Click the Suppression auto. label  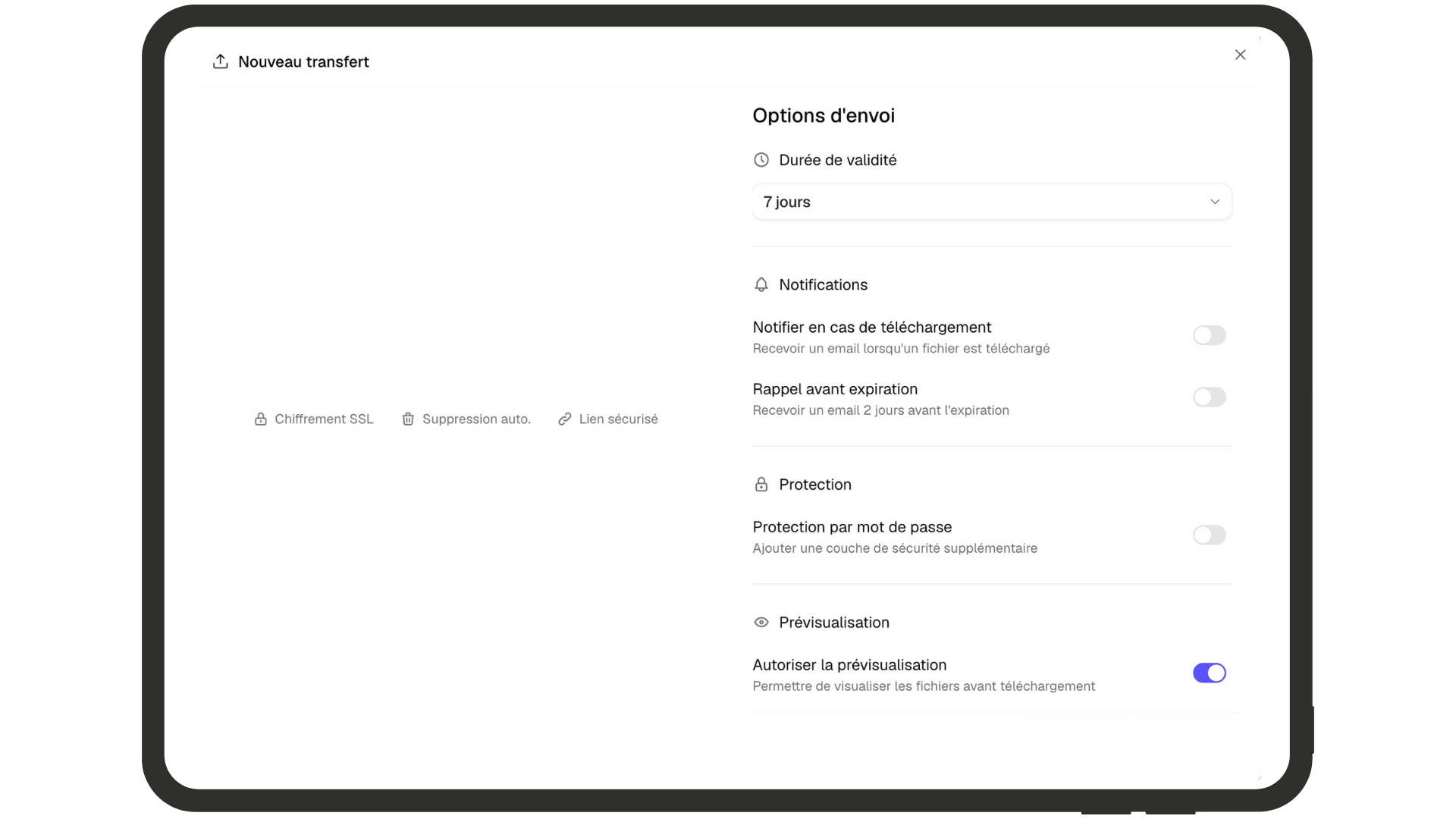[x=476, y=419]
